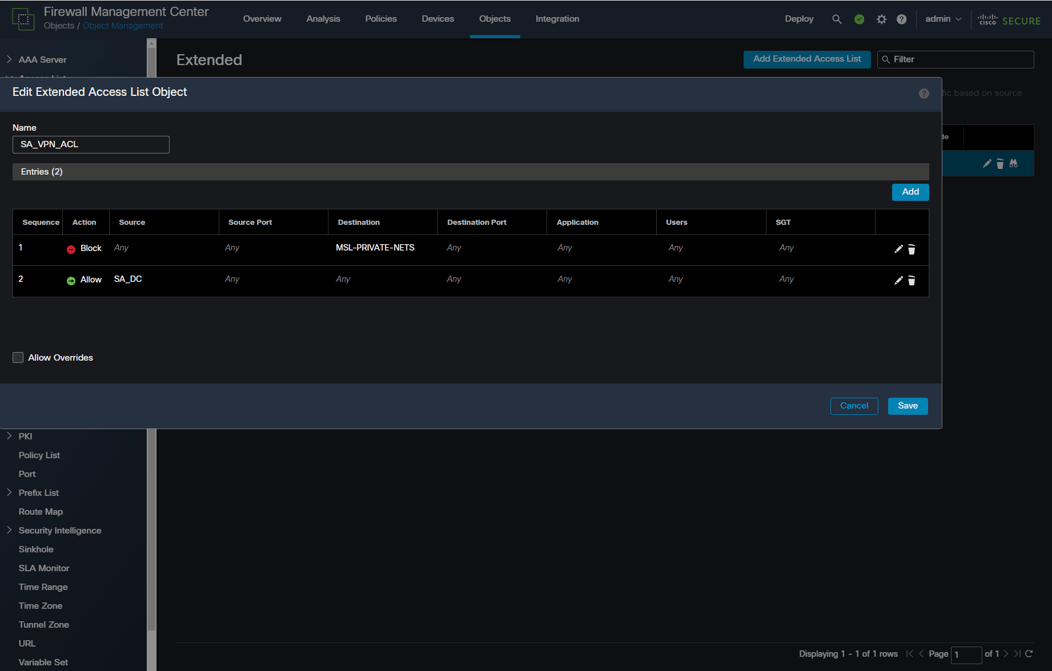Go to first page arrow icon
1052x671 pixels.
click(x=910, y=654)
